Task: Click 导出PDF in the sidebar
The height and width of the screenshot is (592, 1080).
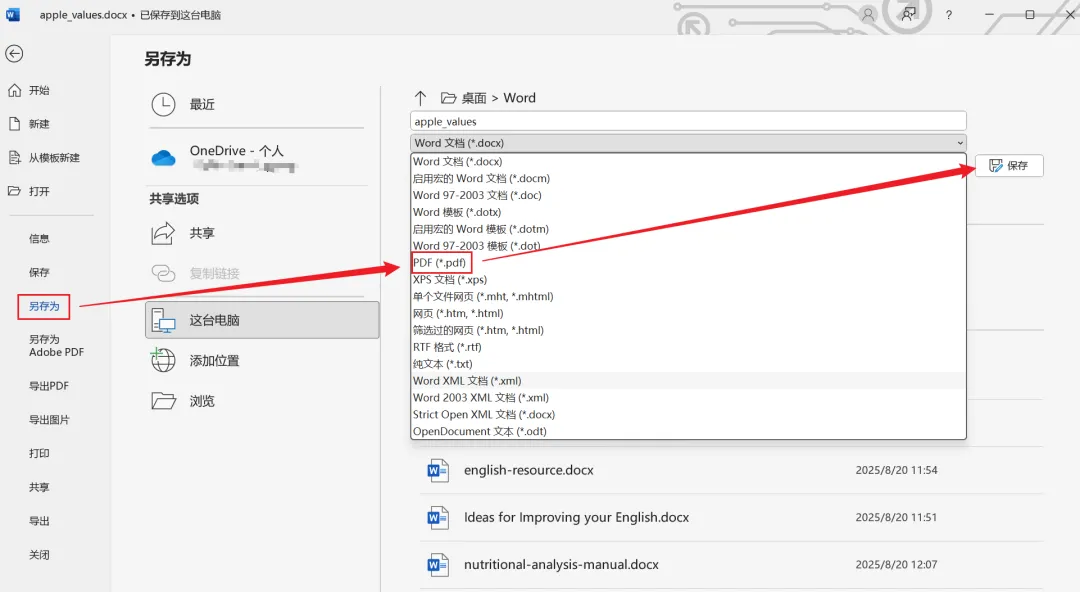Action: 49,386
